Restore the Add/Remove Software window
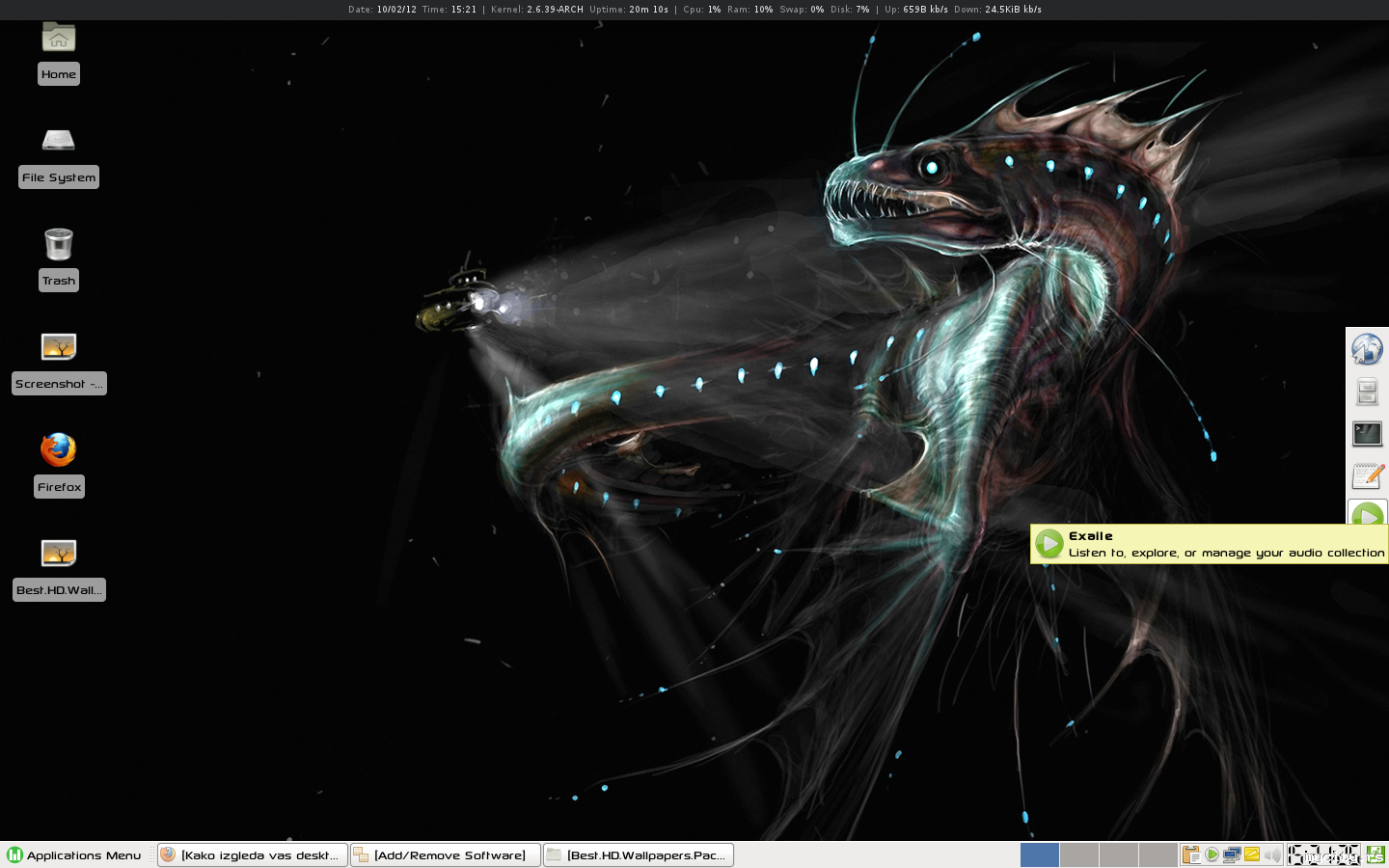The height and width of the screenshot is (868, 1389). click(x=445, y=855)
